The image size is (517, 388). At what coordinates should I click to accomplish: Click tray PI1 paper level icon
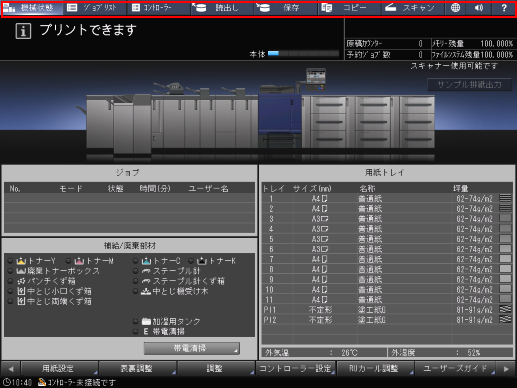tap(505, 309)
